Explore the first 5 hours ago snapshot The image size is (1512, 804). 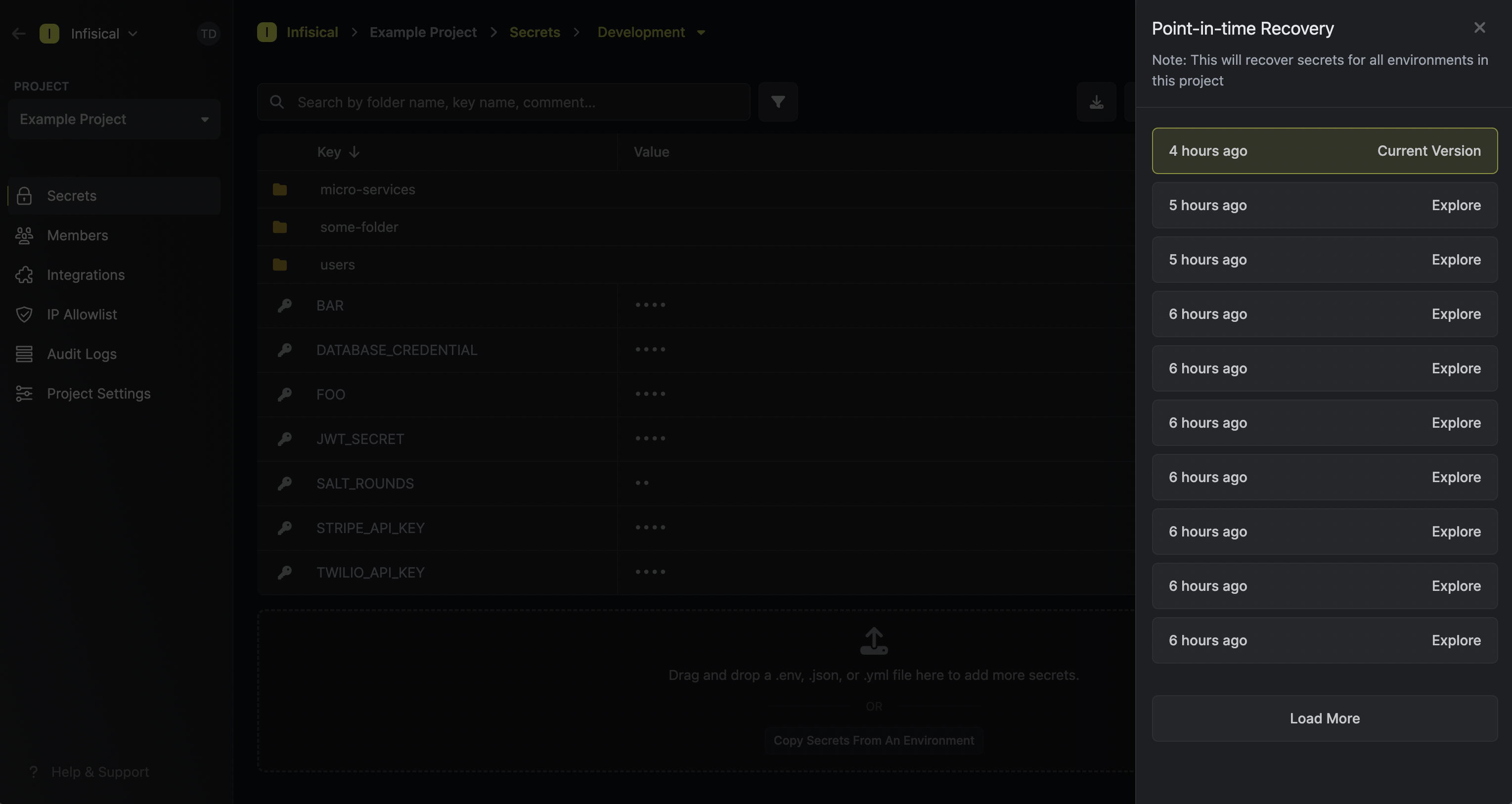pyautogui.click(x=1456, y=205)
